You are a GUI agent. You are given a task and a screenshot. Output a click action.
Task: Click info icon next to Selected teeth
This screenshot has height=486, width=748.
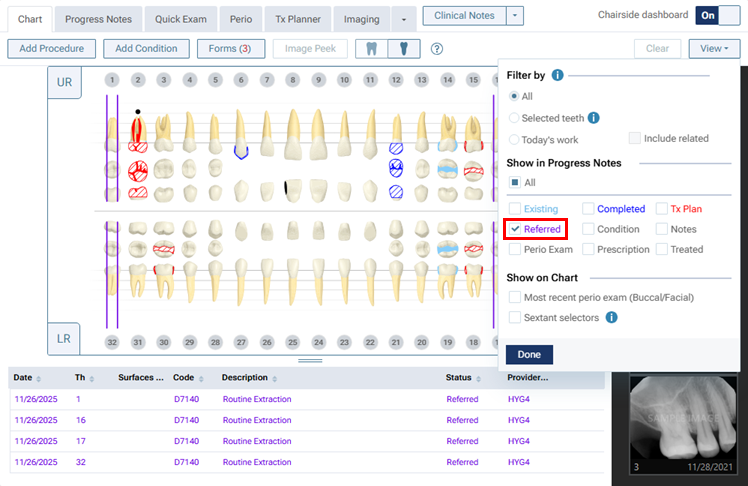pos(593,118)
